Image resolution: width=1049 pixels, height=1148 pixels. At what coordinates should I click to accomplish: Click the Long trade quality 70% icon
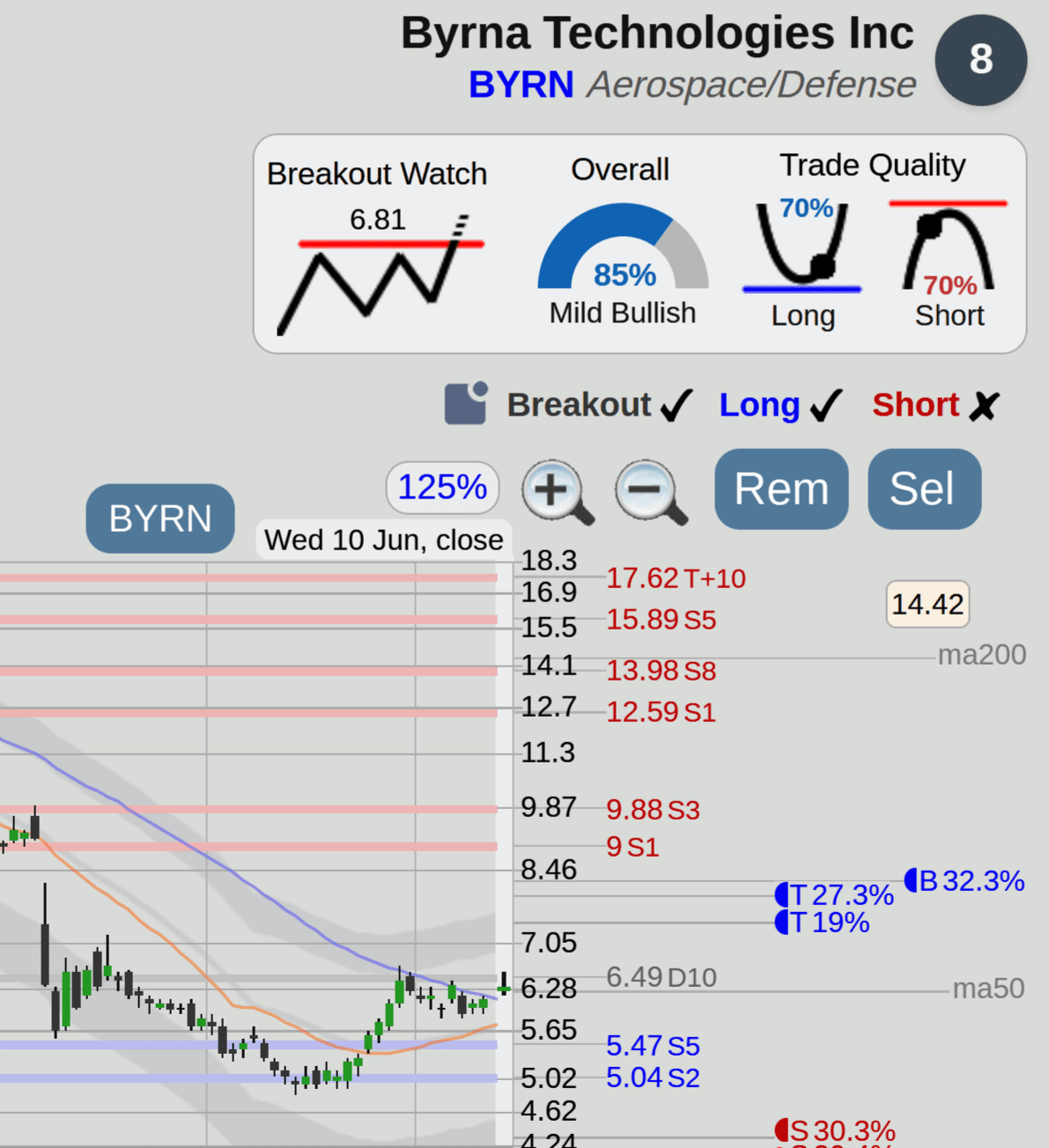click(802, 246)
